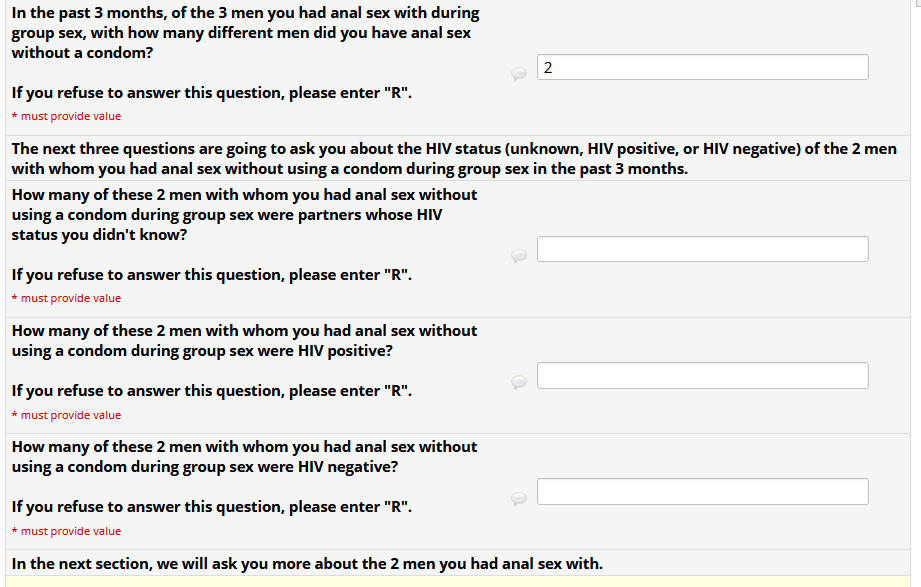Click 'must provide value' under HIV positive question
Image resolution: width=921 pixels, height=587 pixels.
(70, 415)
